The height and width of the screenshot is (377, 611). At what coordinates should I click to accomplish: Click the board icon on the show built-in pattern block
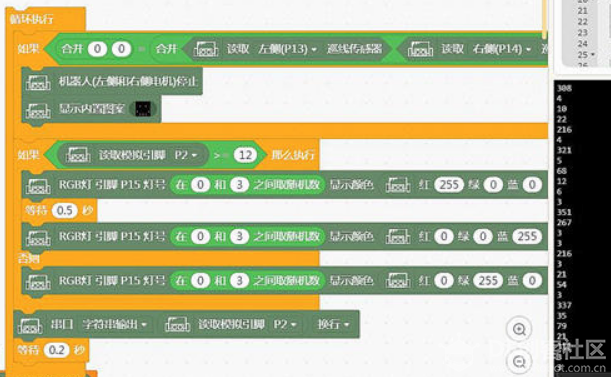click(x=38, y=110)
